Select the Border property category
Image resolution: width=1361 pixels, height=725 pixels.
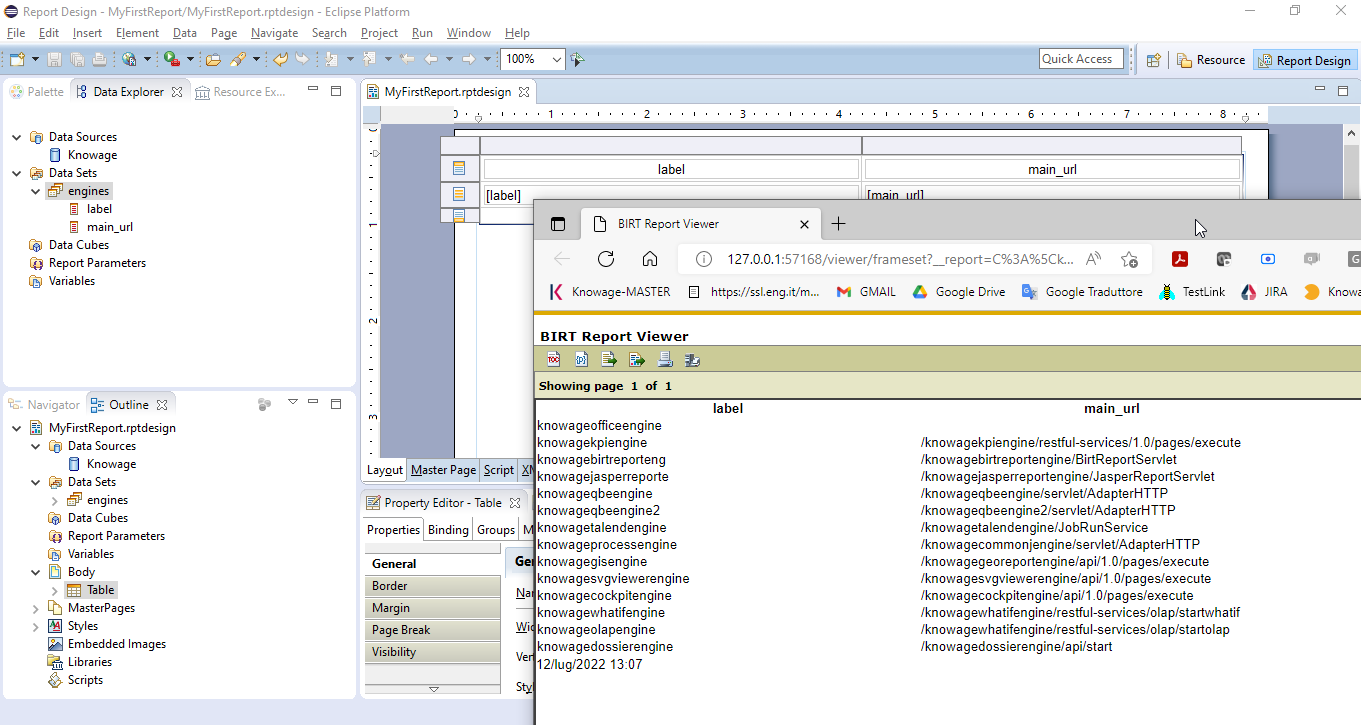click(432, 586)
